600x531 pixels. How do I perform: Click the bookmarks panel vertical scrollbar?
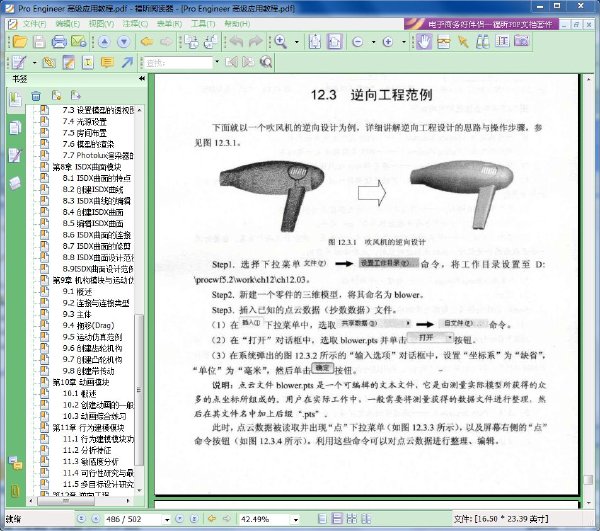(139, 389)
